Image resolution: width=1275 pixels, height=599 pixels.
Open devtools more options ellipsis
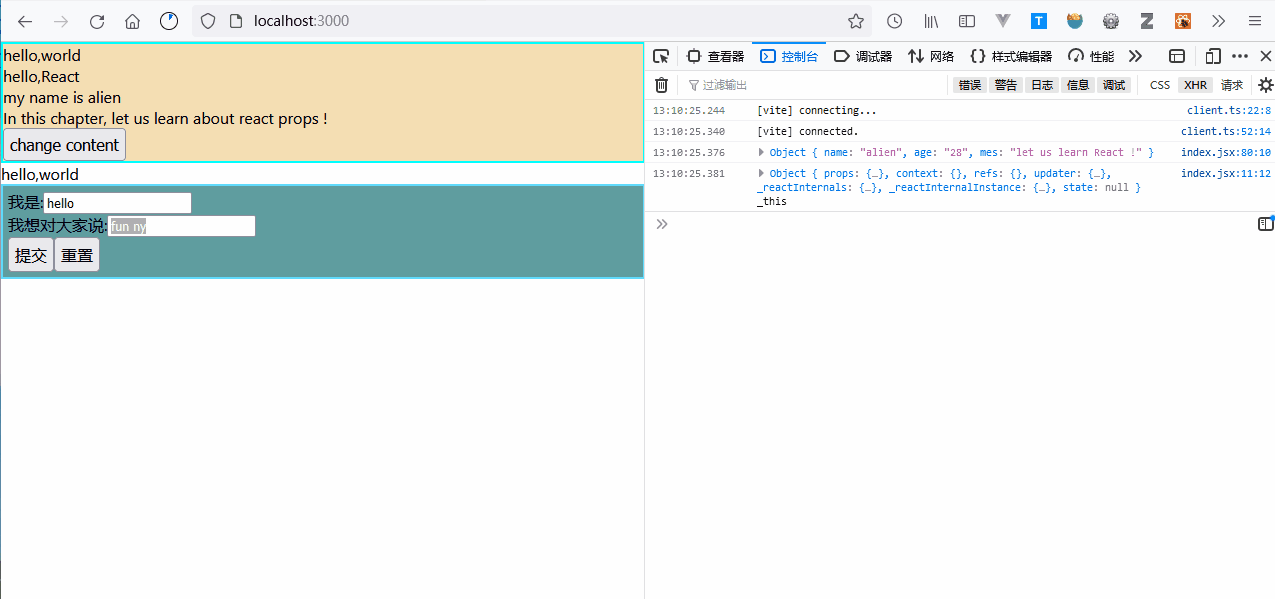[x=1240, y=56]
